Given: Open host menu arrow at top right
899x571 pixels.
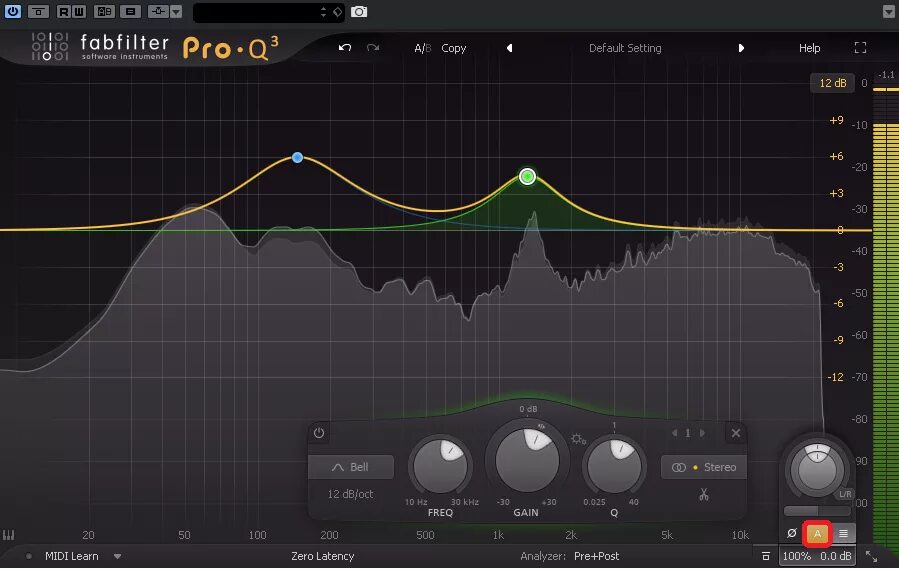Looking at the screenshot, I should (889, 11).
